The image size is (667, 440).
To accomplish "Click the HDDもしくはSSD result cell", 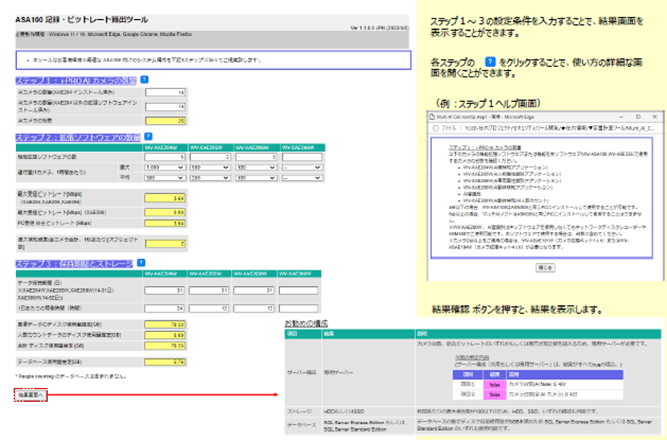I will tap(344, 411).
